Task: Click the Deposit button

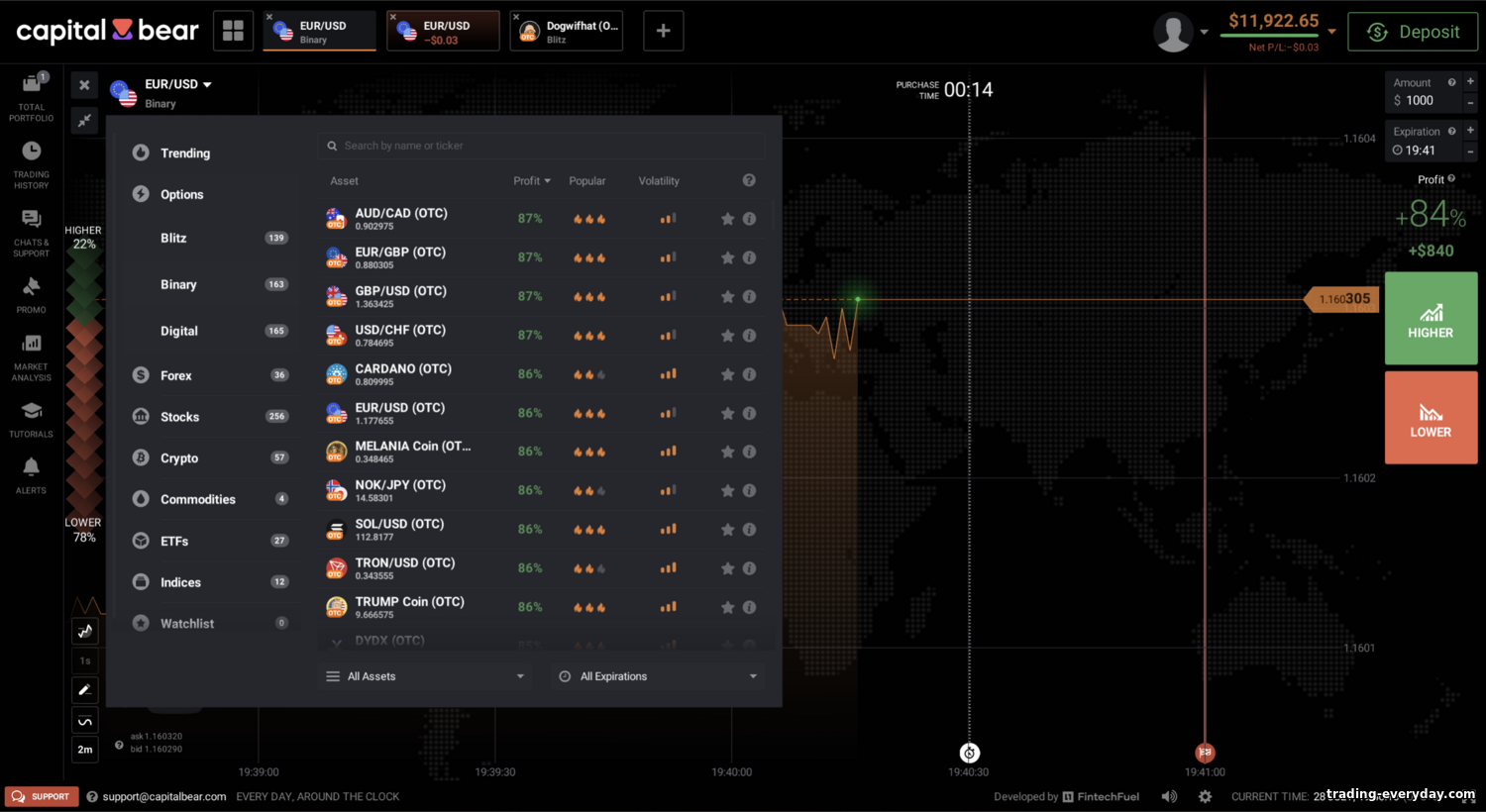Action: pyautogui.click(x=1413, y=32)
